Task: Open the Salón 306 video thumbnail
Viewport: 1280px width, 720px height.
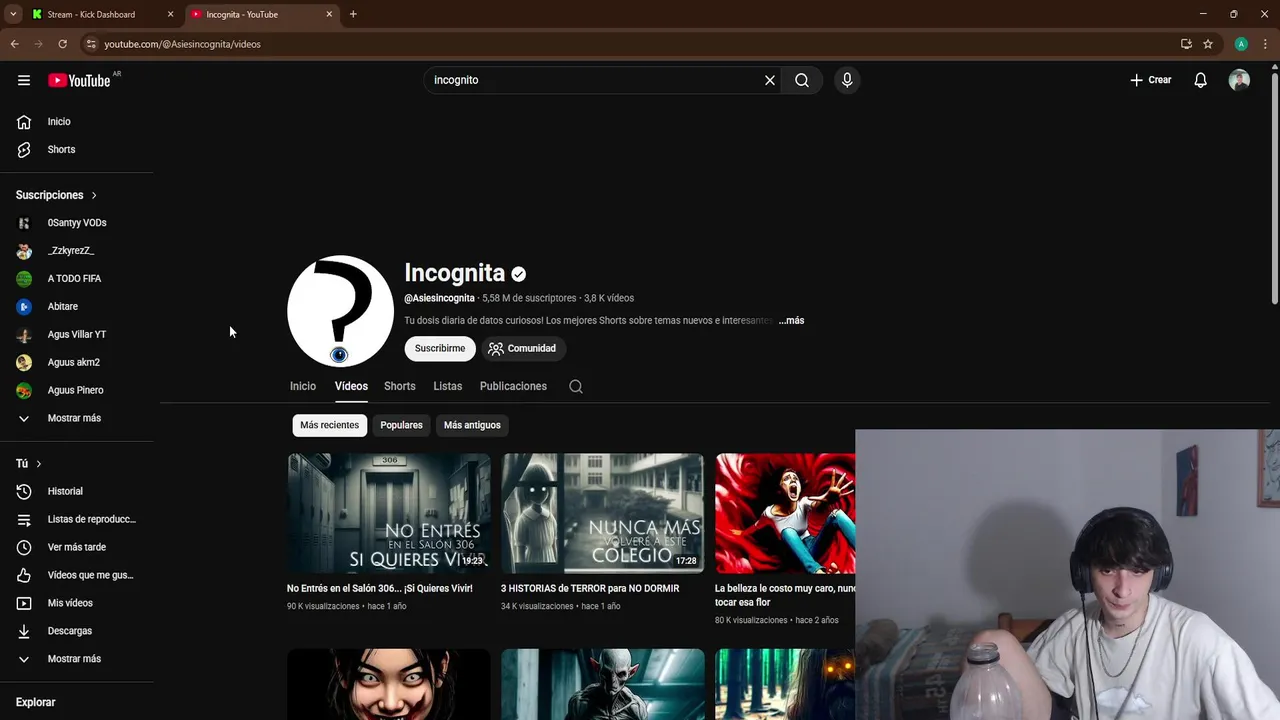Action: [x=389, y=514]
